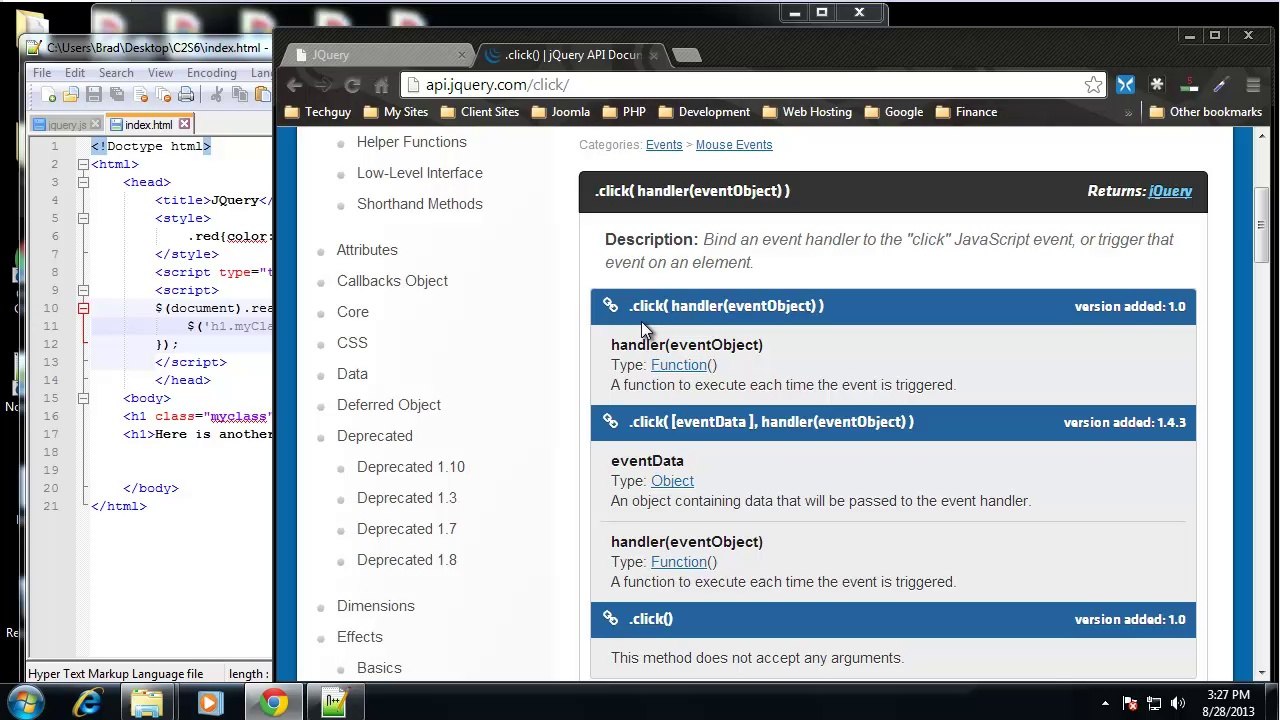Click Chrome icon in taskbar
The width and height of the screenshot is (1280, 720).
pos(273,703)
